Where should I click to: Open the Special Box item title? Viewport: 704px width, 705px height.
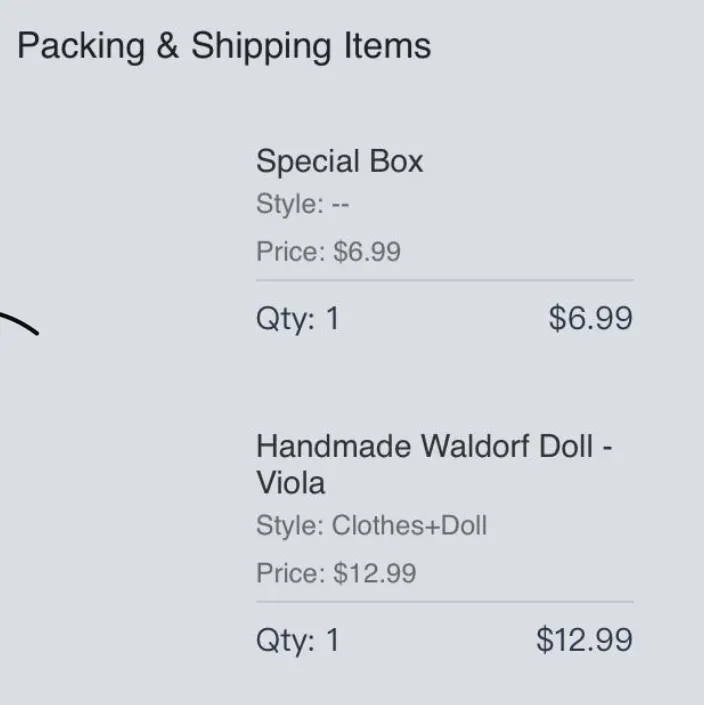339,161
